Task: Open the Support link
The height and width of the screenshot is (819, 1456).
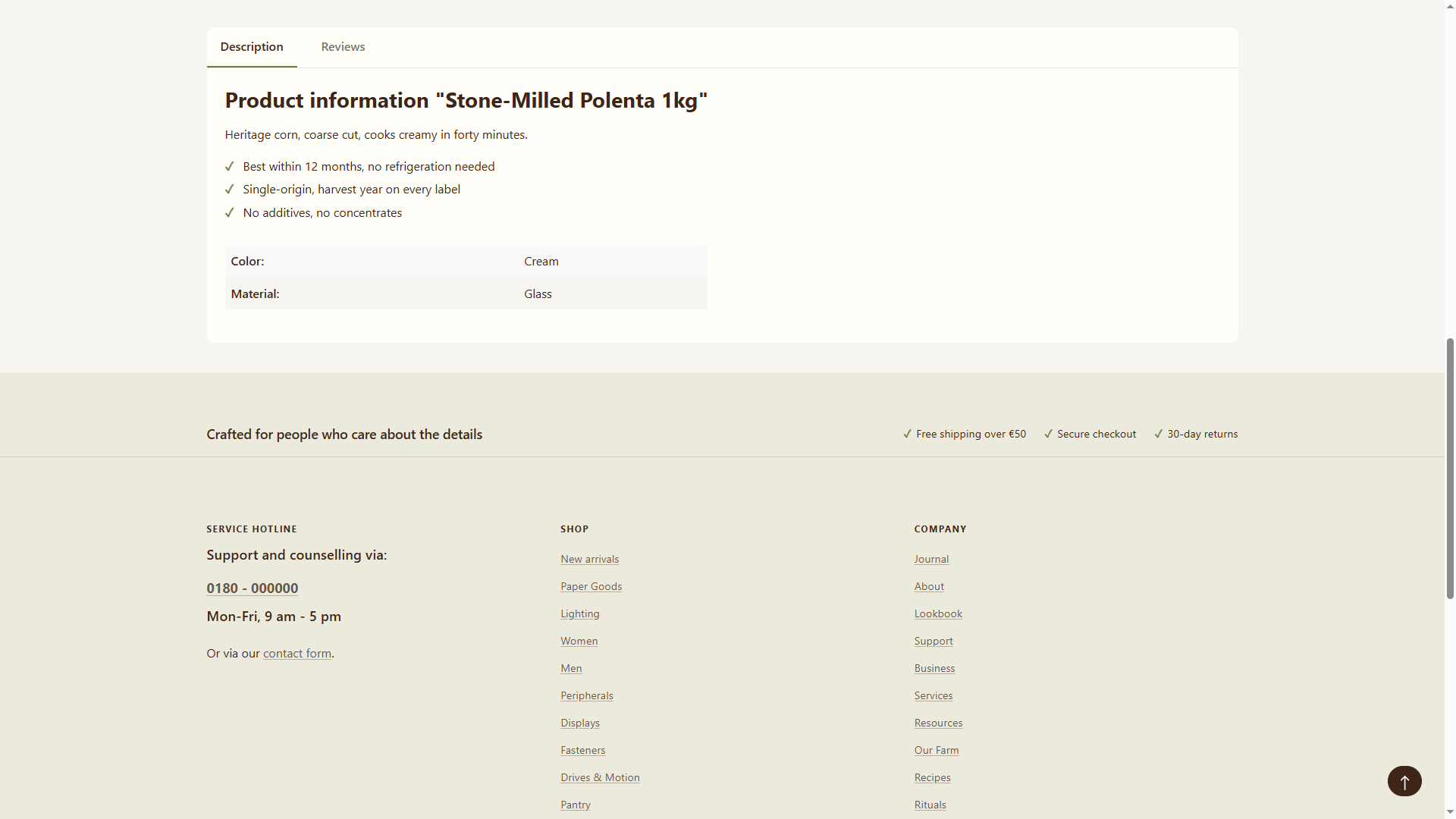Action: [934, 642]
